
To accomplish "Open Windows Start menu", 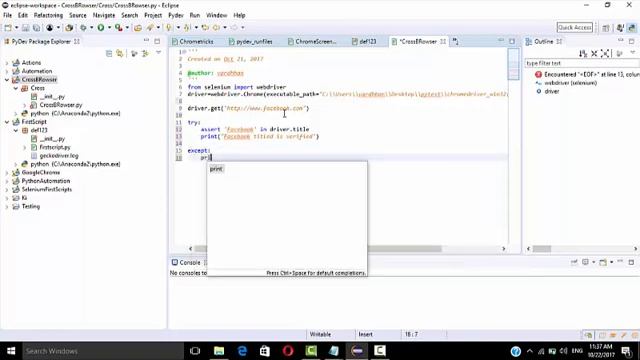I will [11, 351].
